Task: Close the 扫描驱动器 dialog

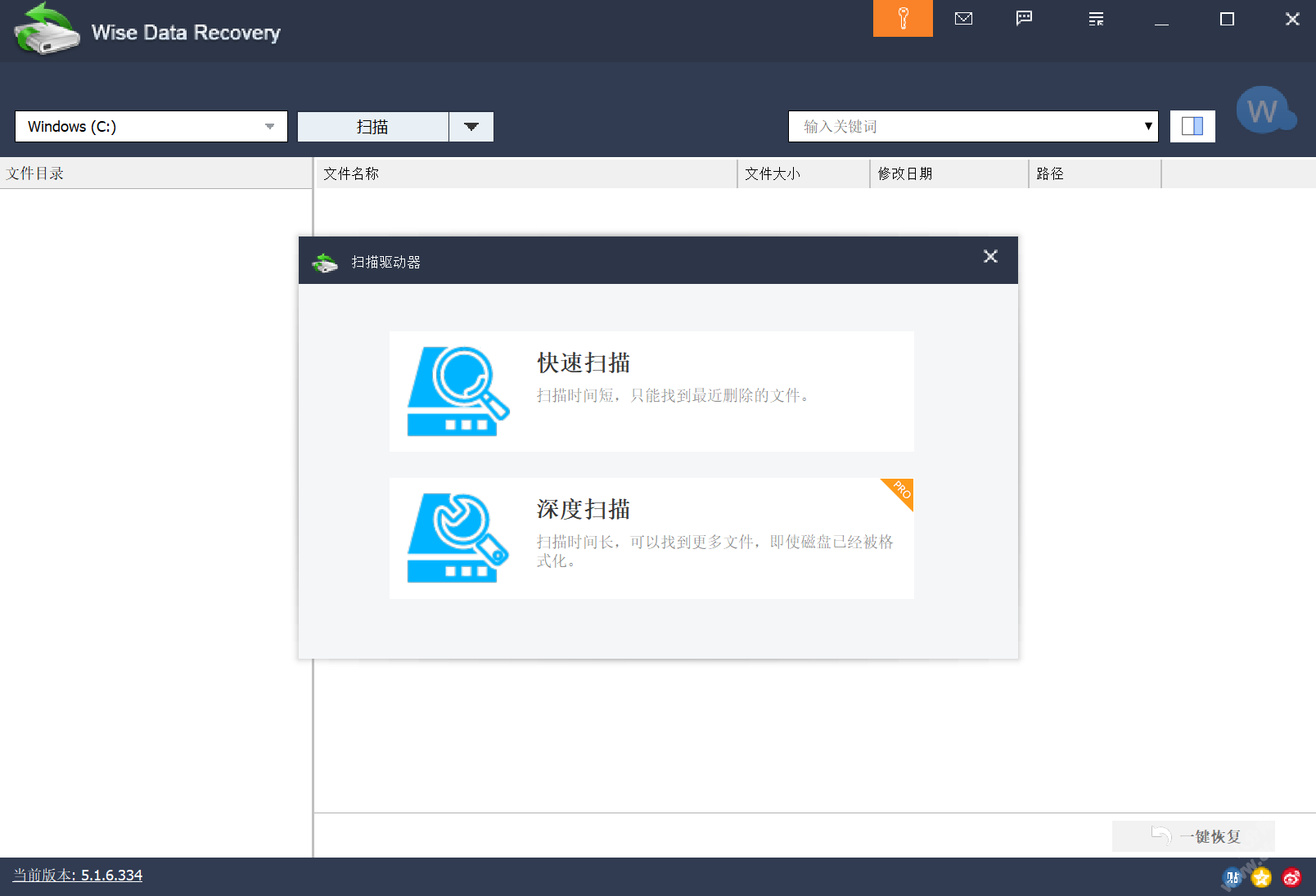Action: [x=990, y=257]
